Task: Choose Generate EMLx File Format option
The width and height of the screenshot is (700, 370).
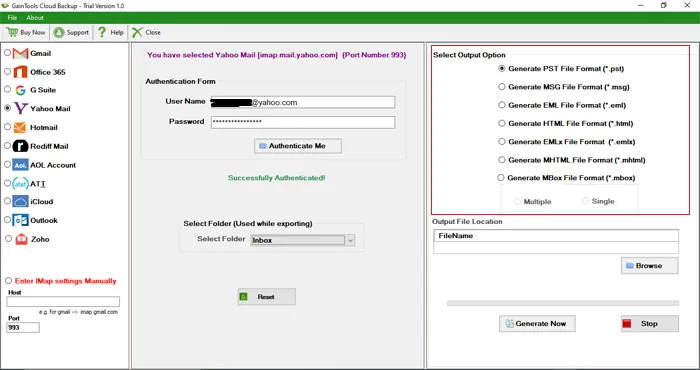Action: [x=502, y=141]
